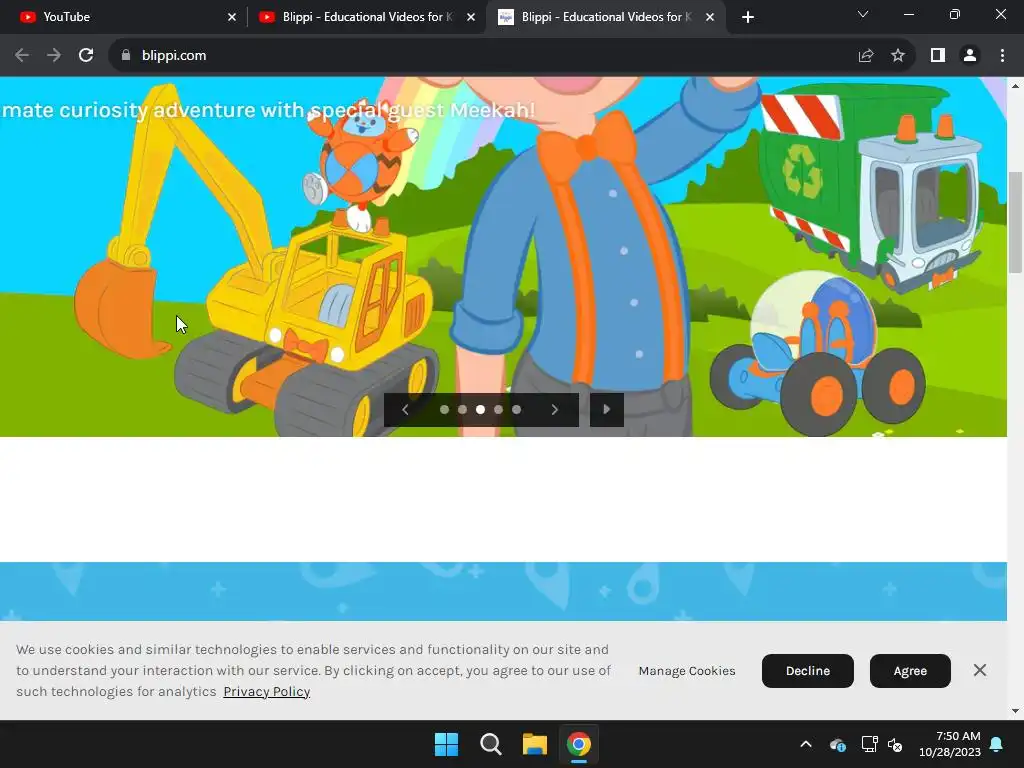
Task: Click scrollbar down arrow
Action: [1016, 711]
